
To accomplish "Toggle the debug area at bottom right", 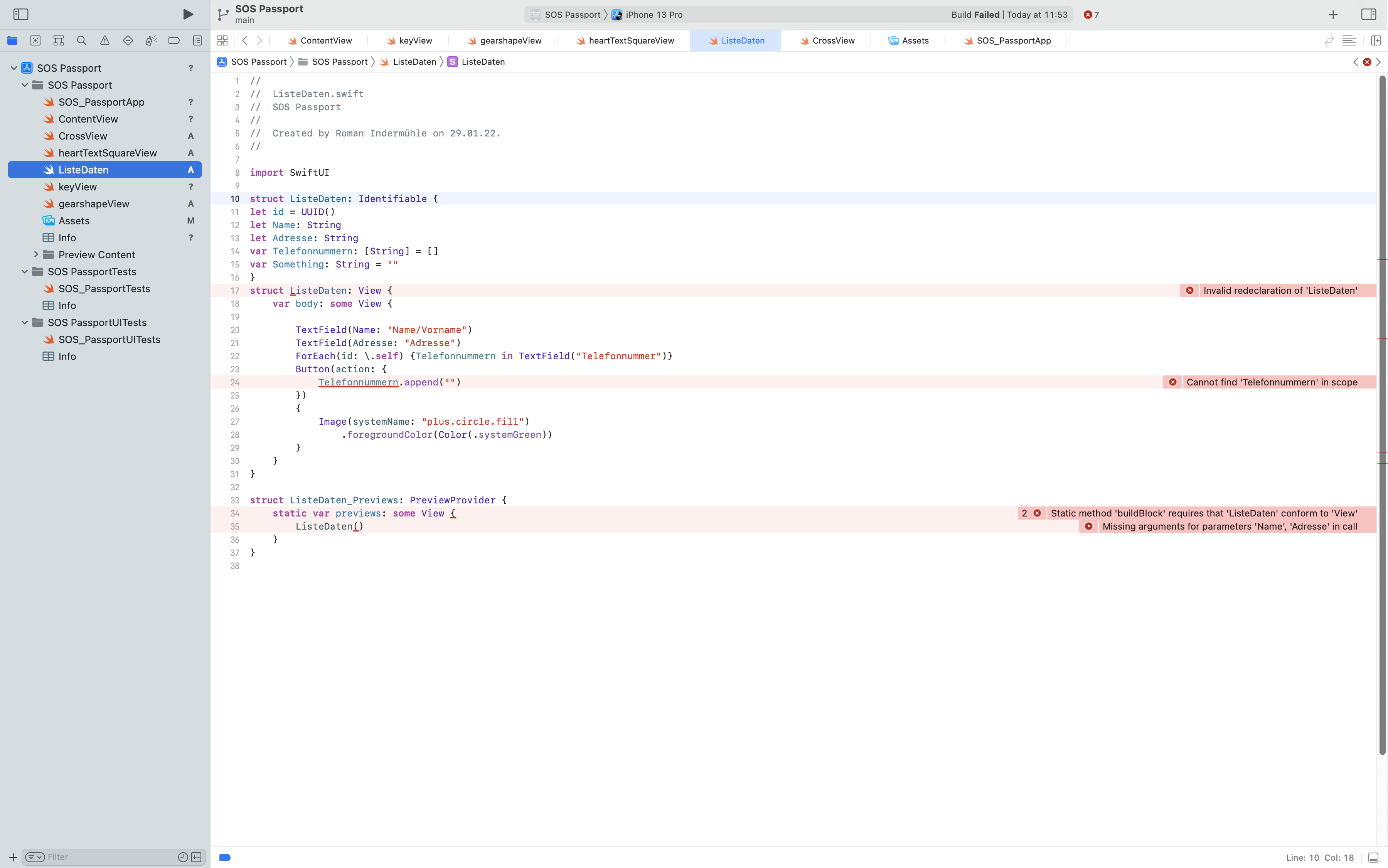I will (x=1373, y=857).
